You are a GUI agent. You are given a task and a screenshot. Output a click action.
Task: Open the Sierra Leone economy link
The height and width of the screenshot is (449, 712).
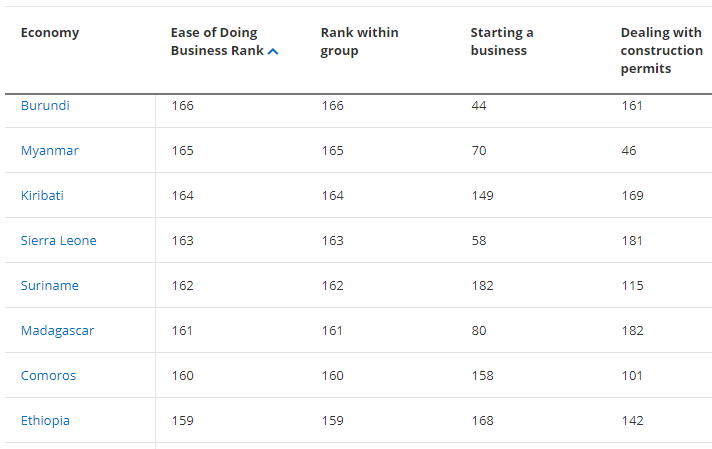[59, 240]
